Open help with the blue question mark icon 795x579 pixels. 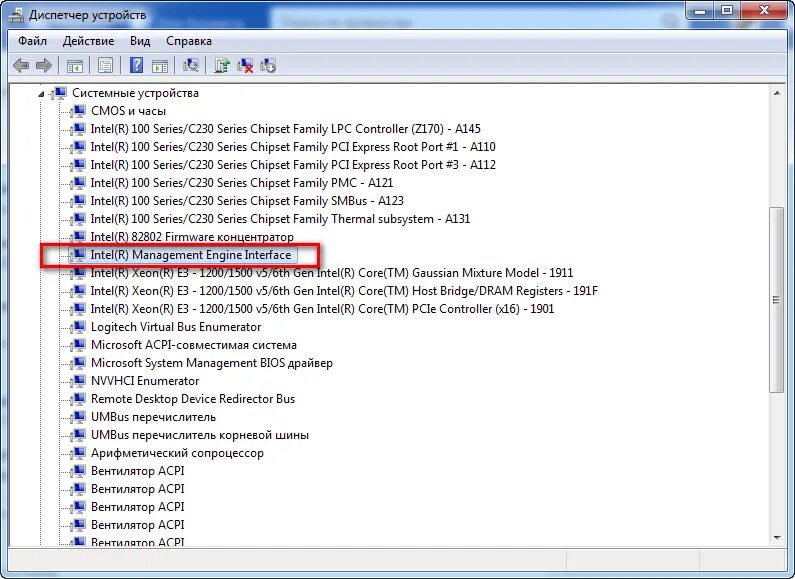pyautogui.click(x=136, y=65)
